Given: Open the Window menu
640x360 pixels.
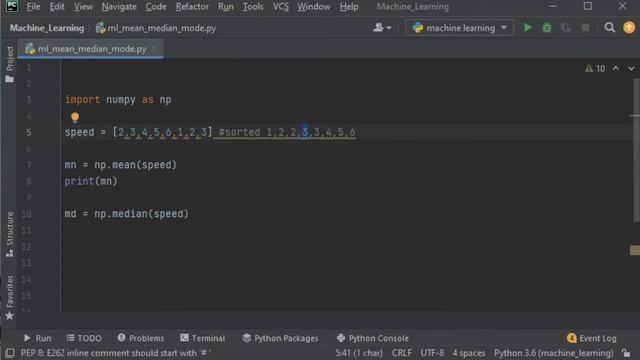Looking at the screenshot, I should (313, 7).
